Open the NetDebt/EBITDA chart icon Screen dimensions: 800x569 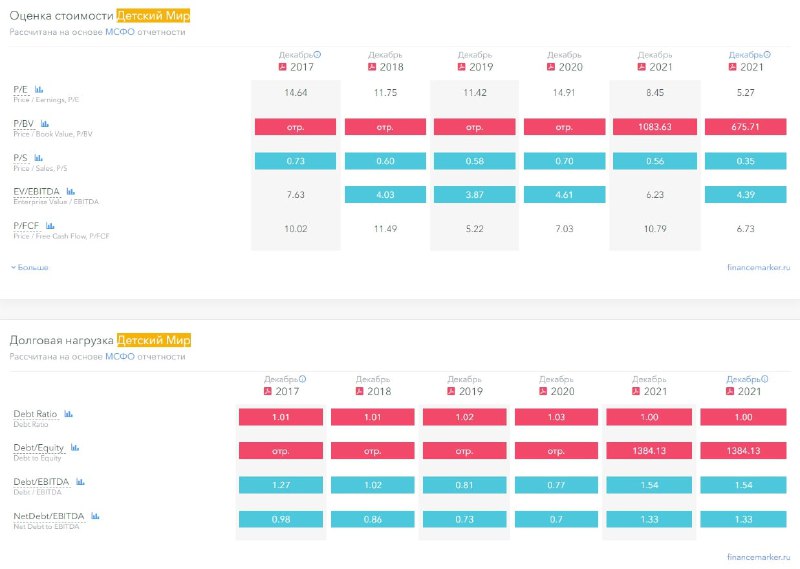coord(95,516)
